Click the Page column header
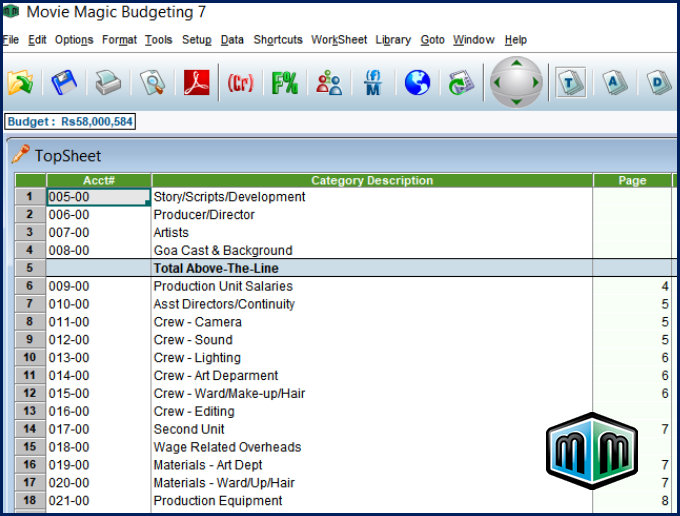Viewport: 680px width, 516px height. 632,180
